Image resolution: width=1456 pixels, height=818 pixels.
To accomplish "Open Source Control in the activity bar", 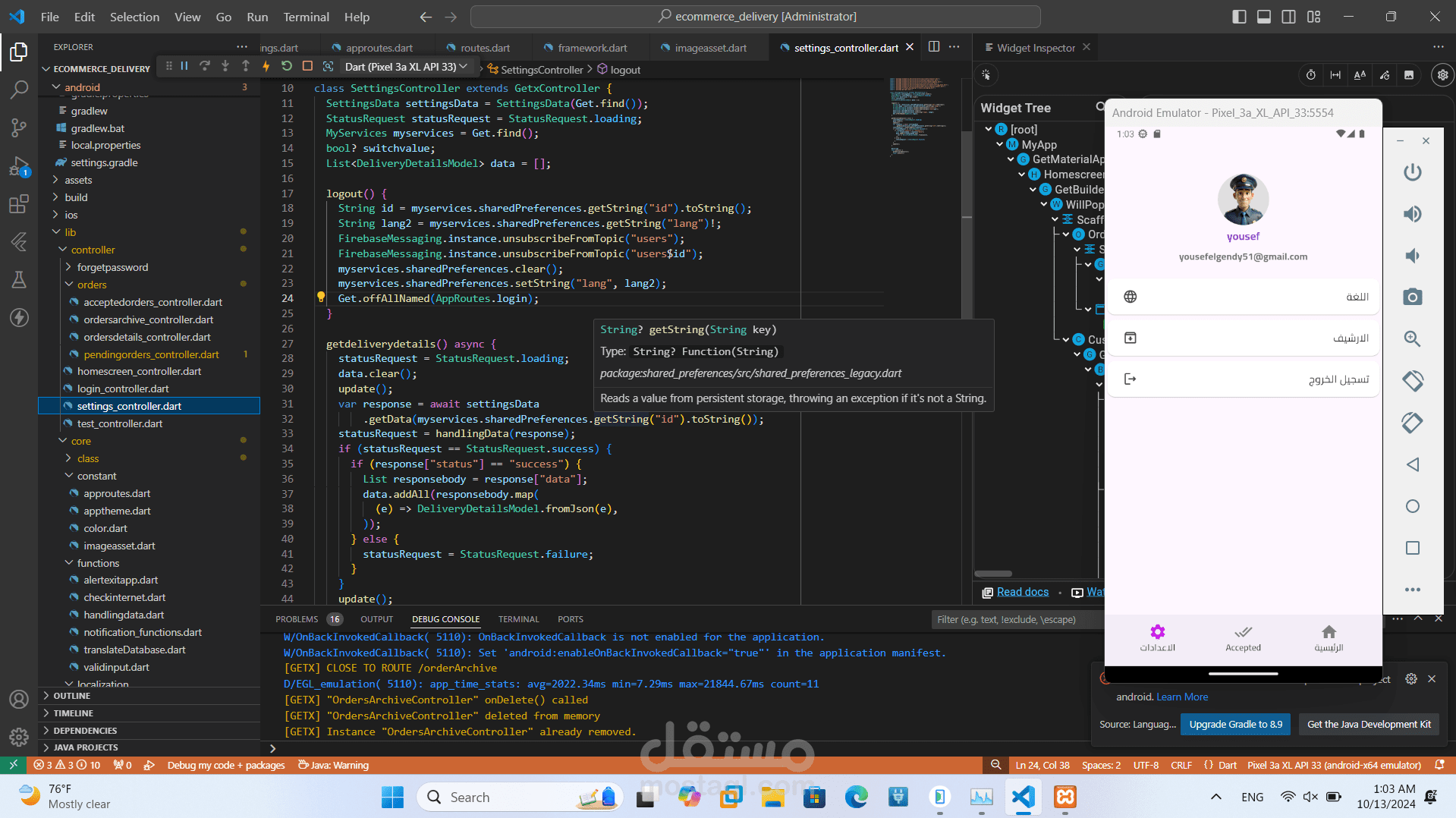I will 19,127.
